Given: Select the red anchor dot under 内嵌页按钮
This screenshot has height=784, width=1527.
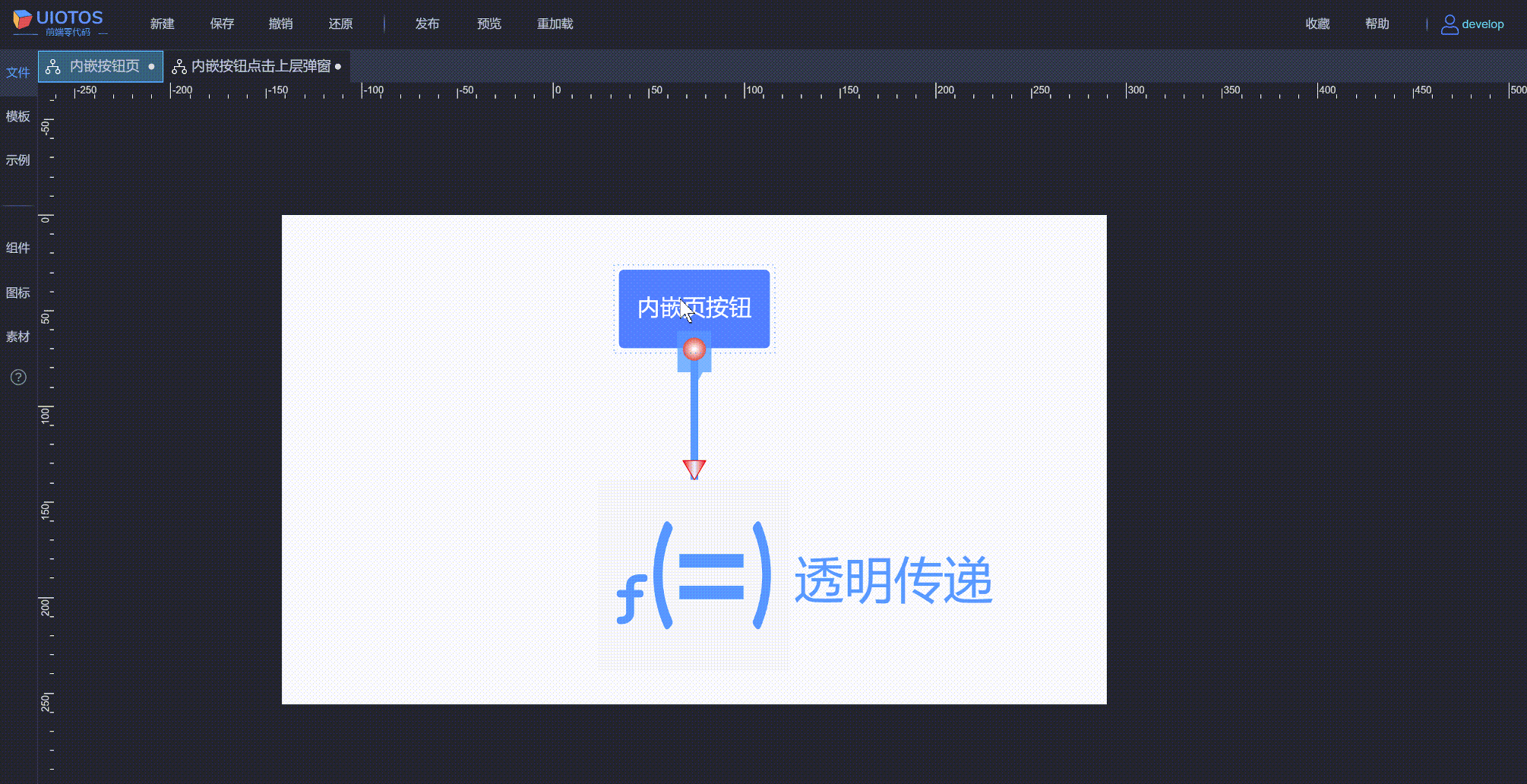Looking at the screenshot, I should [x=694, y=349].
